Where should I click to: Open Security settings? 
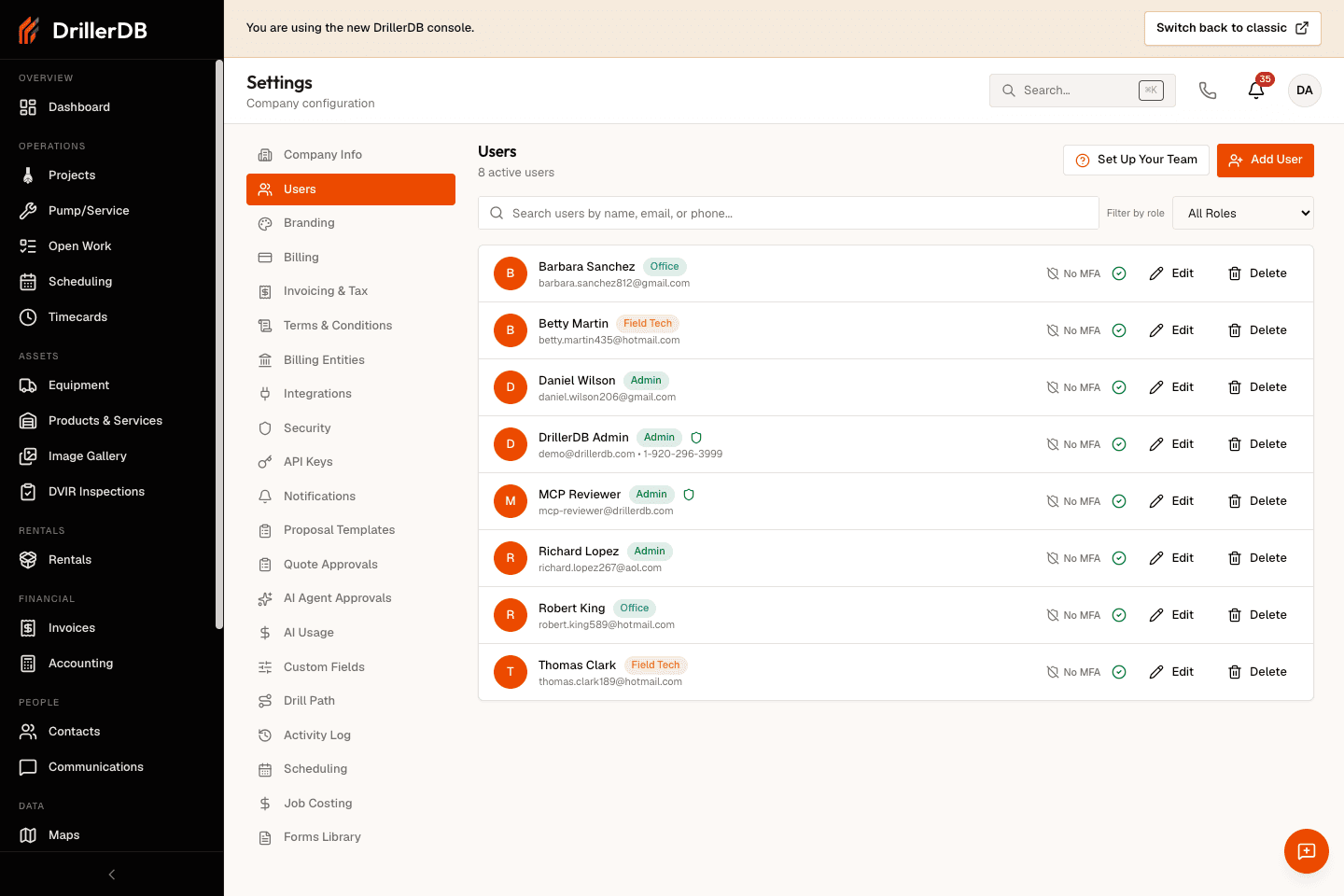351,428
